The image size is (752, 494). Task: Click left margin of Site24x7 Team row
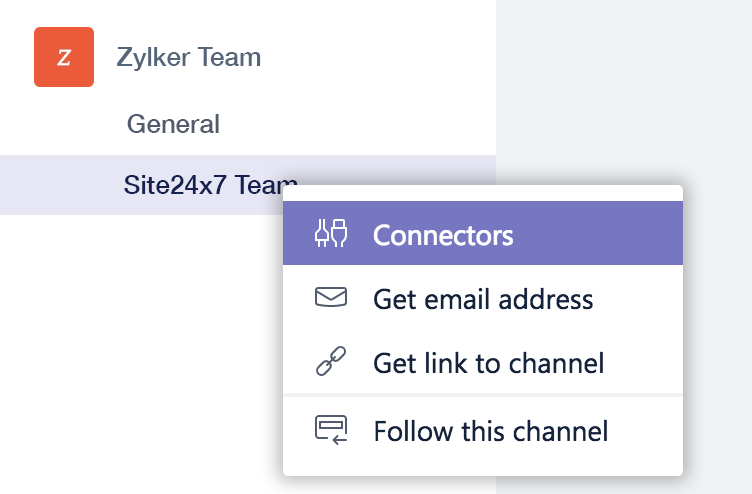point(50,185)
